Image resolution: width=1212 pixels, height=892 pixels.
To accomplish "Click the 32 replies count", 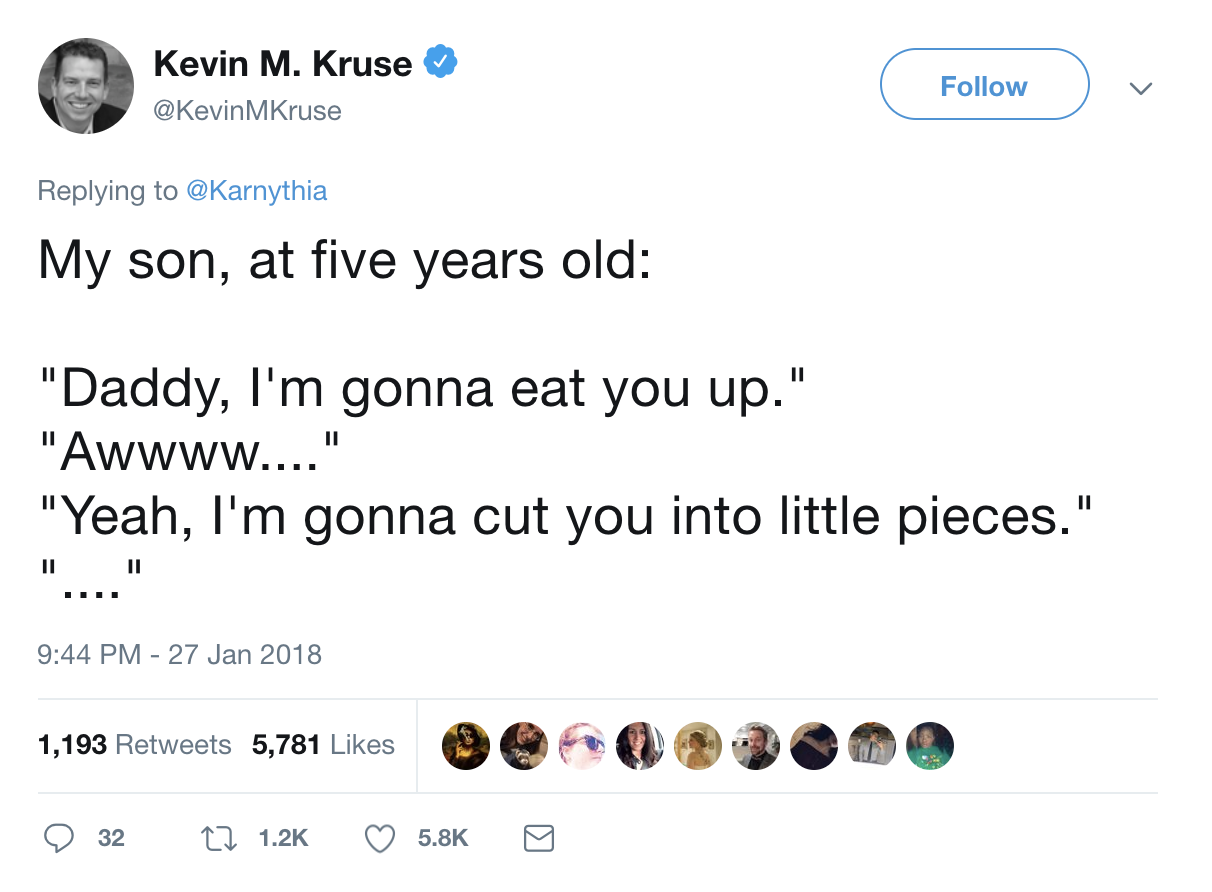I will 111,838.
